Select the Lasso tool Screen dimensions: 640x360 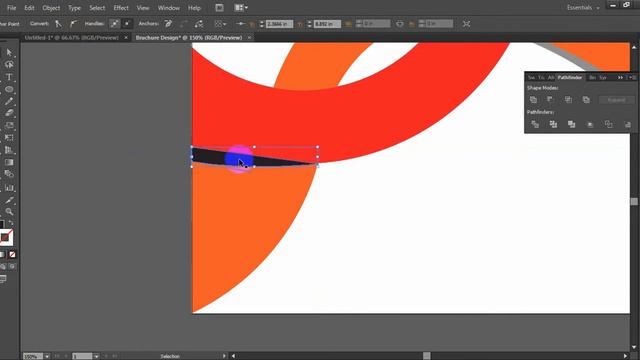[9, 64]
